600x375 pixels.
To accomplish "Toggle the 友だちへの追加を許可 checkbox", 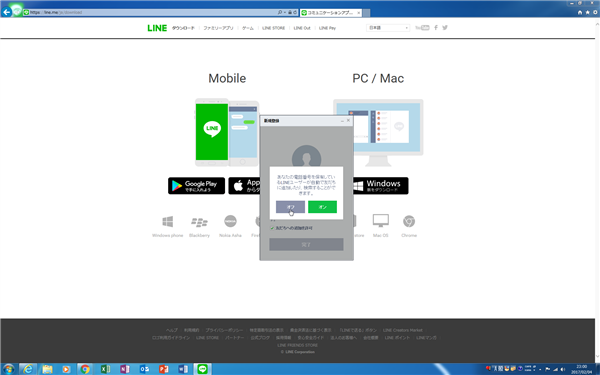I will [x=272, y=228].
